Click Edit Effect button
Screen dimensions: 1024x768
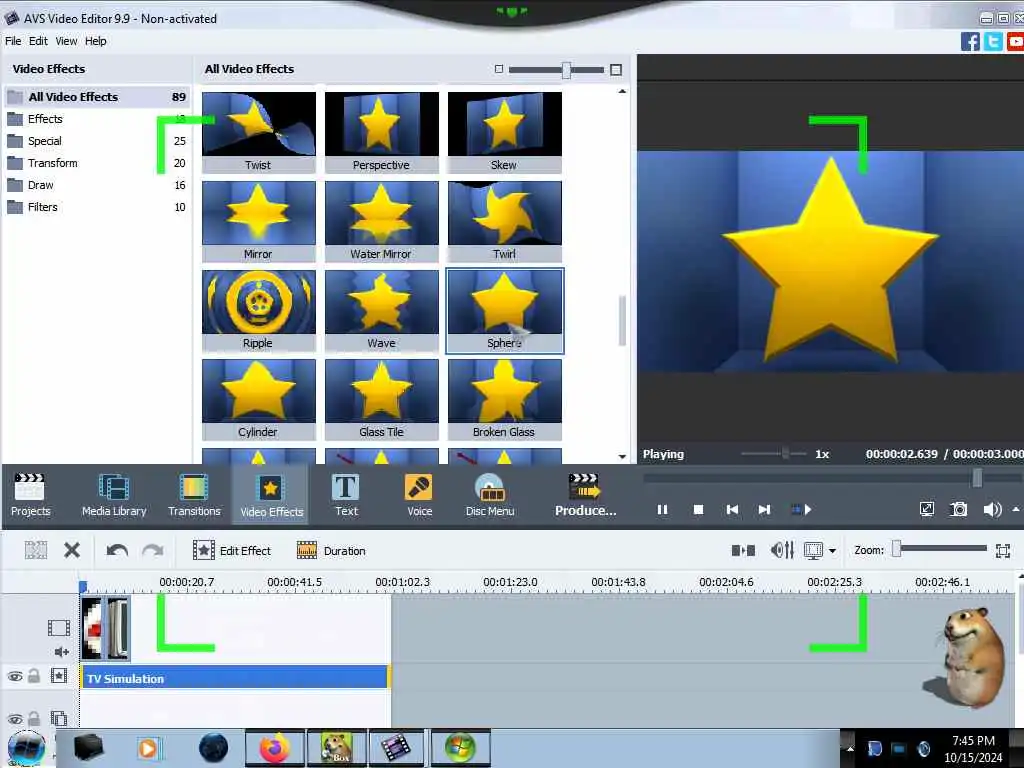[x=232, y=551]
